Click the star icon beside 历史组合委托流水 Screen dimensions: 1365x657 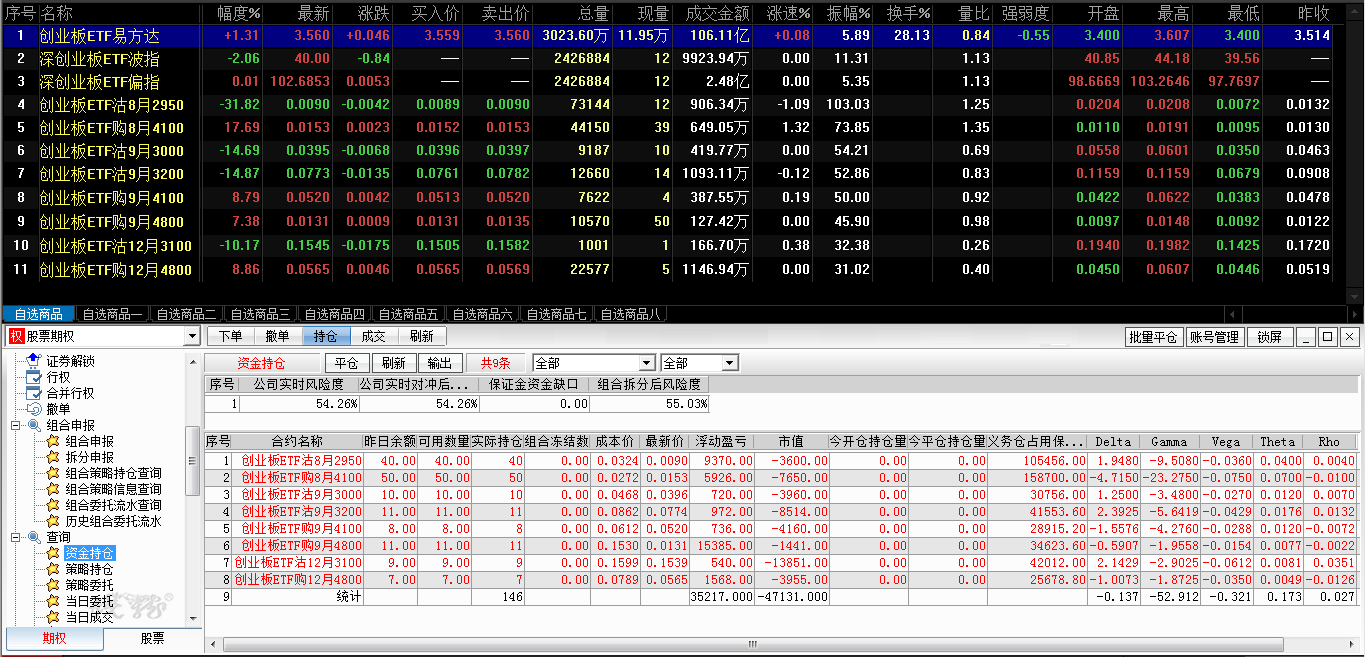tap(54, 521)
